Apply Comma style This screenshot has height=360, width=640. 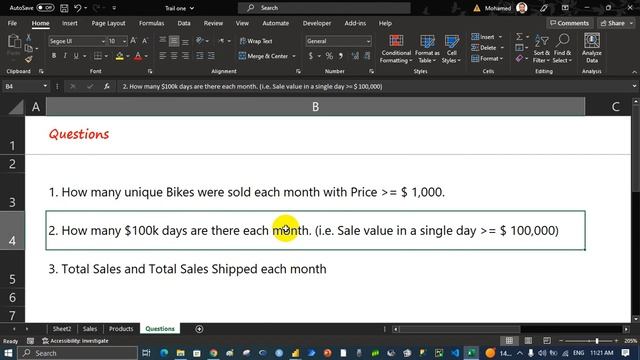[340, 56]
